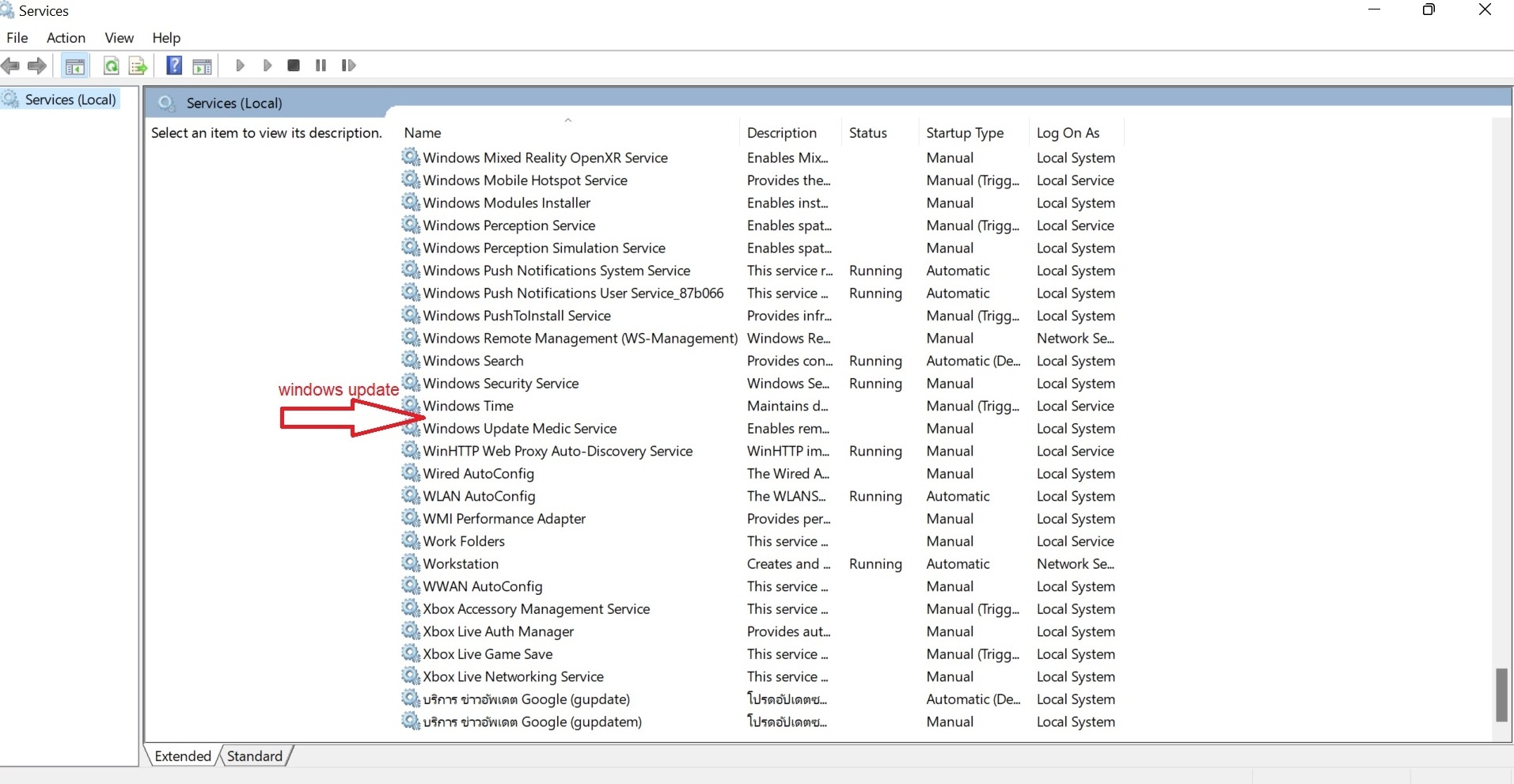Click 'Enables rem...' description of Update Medic

click(x=788, y=428)
